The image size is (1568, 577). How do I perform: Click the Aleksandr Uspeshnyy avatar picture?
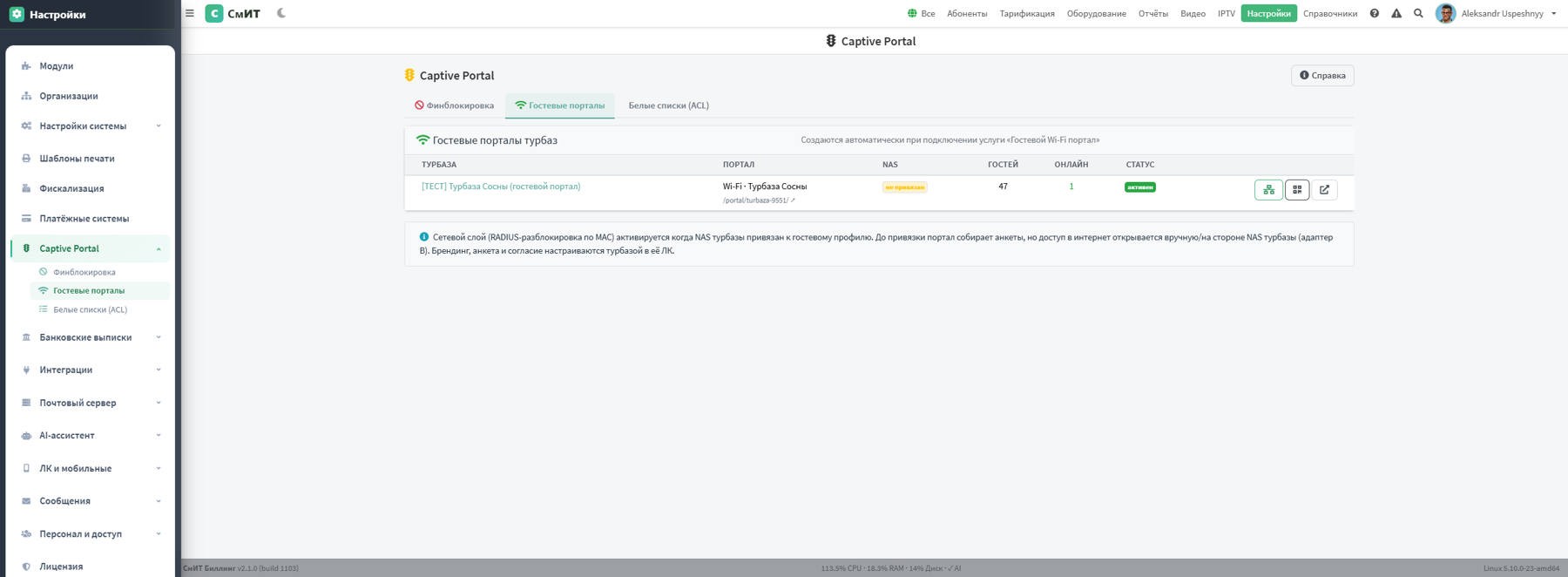[1445, 13]
